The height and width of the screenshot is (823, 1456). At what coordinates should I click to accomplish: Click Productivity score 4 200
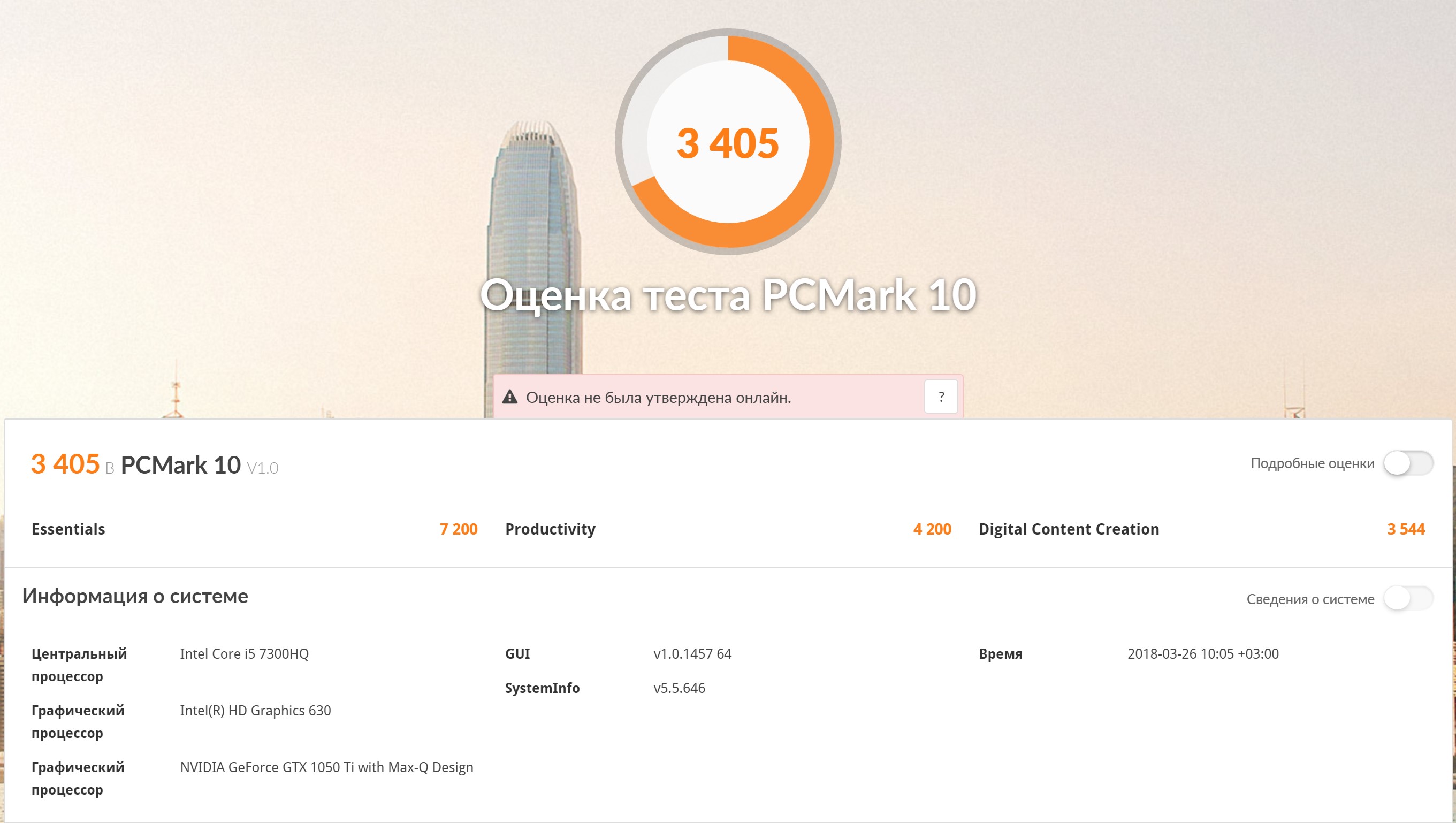[x=932, y=529]
